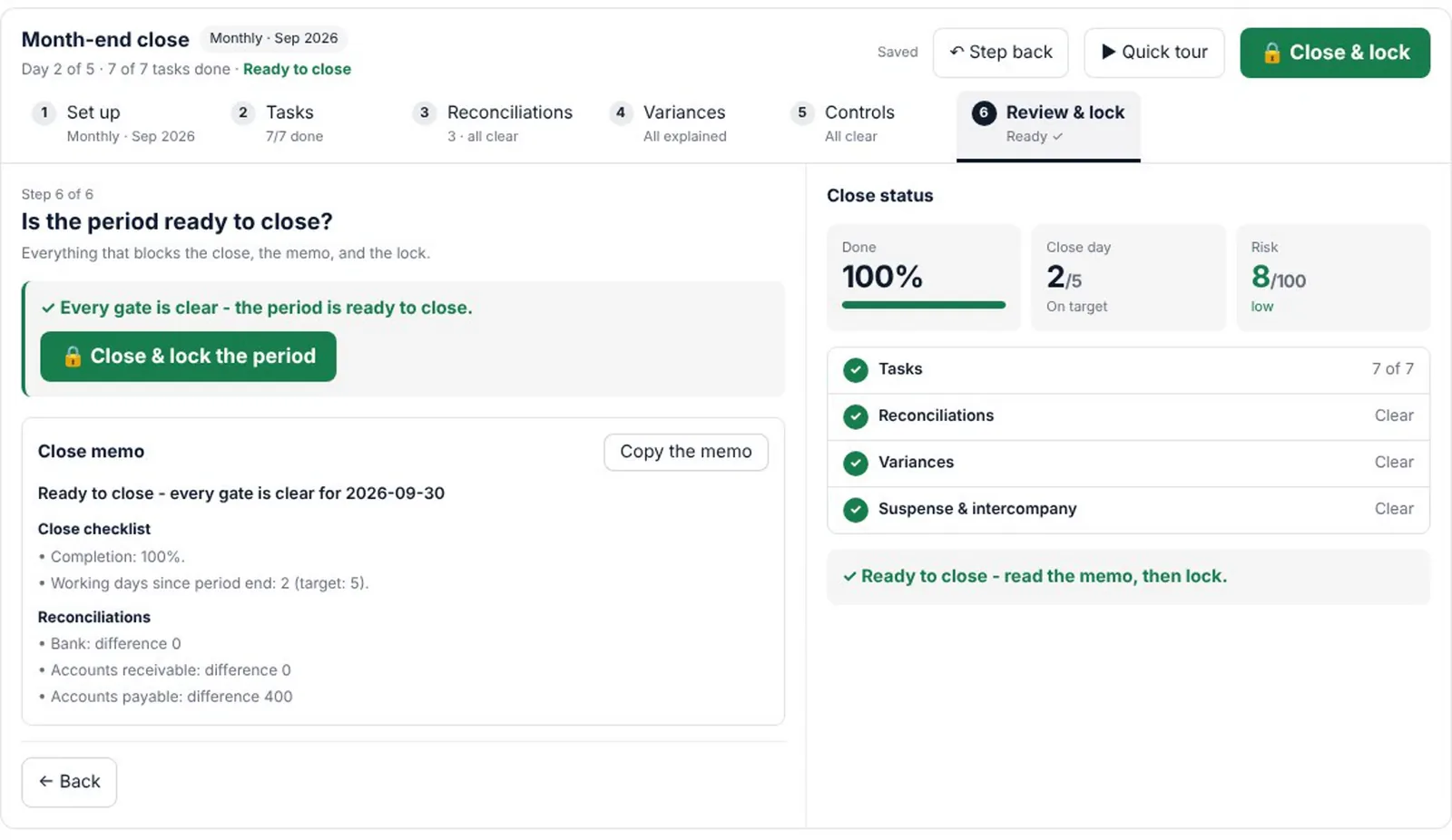
Task: Go Back to the previous step
Action: point(69,782)
